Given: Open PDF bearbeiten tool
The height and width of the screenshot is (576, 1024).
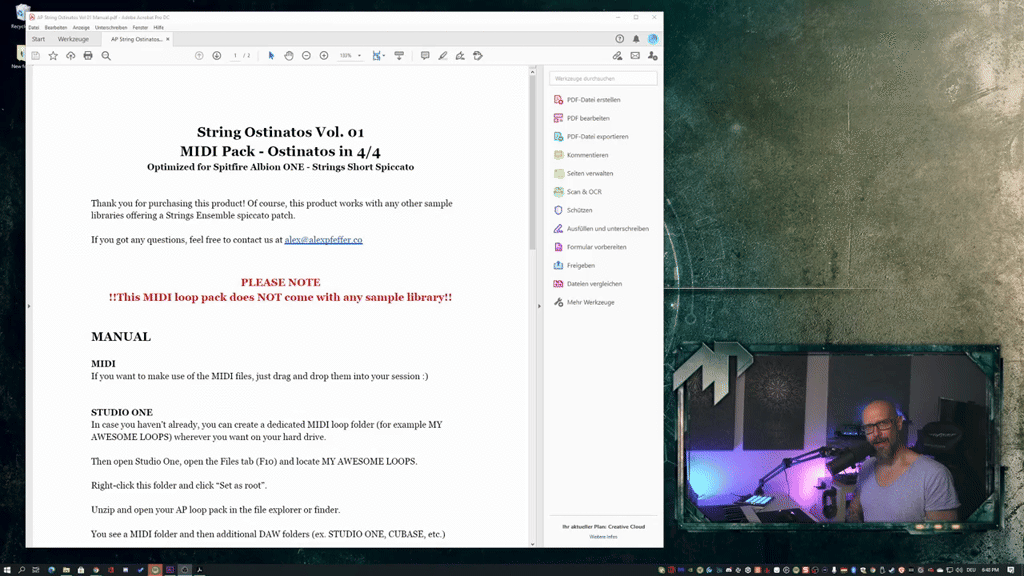Looking at the screenshot, I should coord(581,118).
